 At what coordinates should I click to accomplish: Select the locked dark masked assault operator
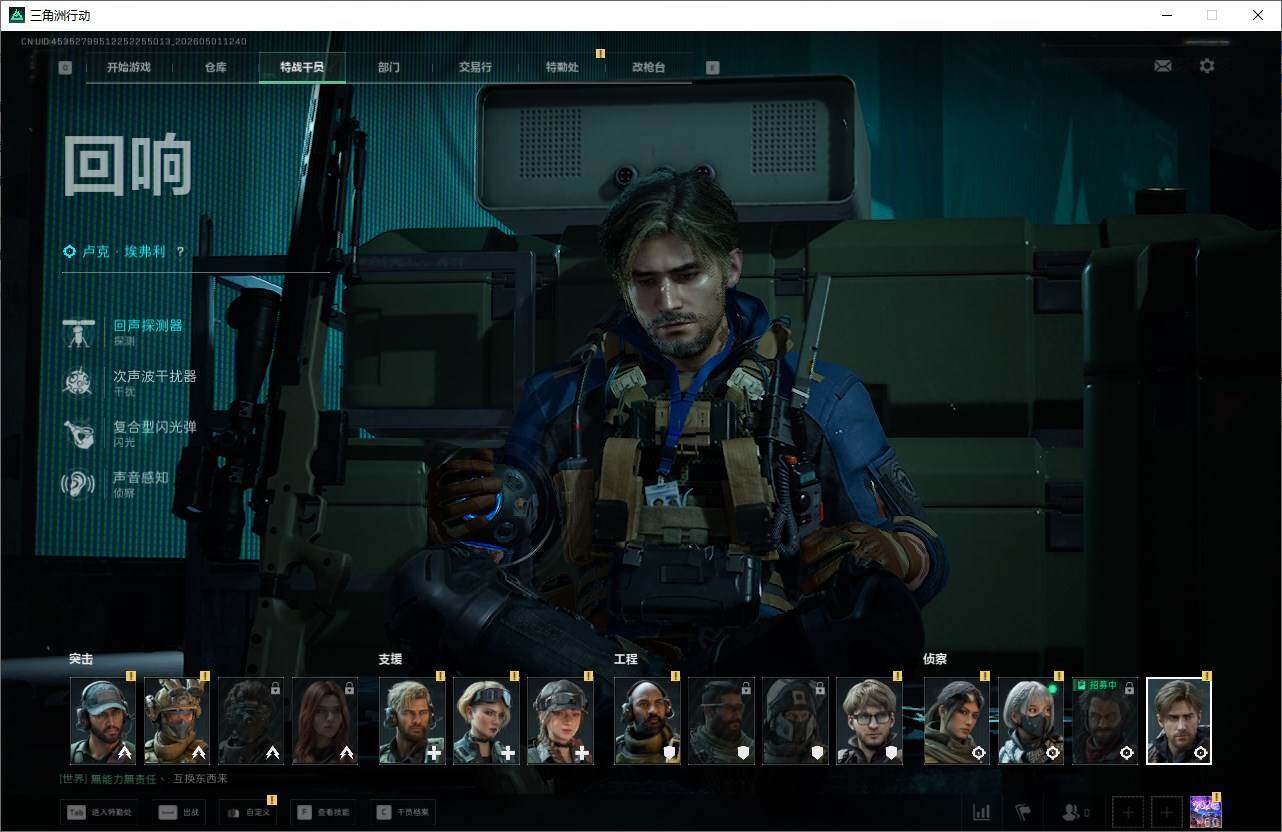point(251,721)
